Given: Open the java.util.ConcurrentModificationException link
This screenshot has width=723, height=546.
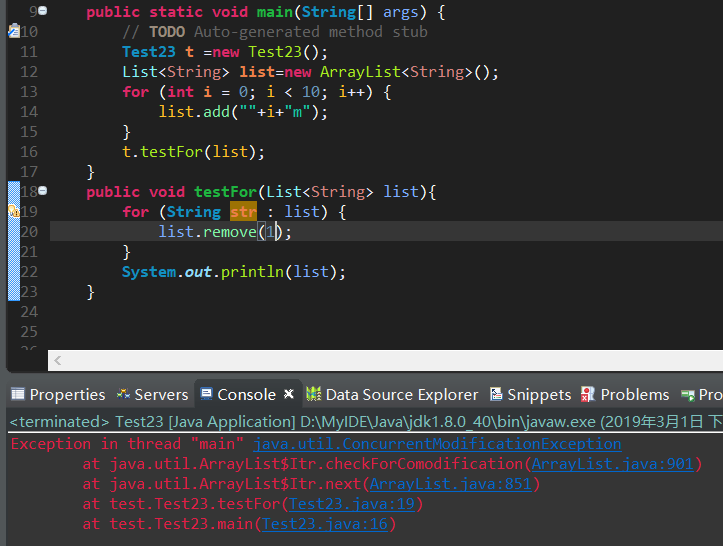Looking at the screenshot, I should click(437, 444).
